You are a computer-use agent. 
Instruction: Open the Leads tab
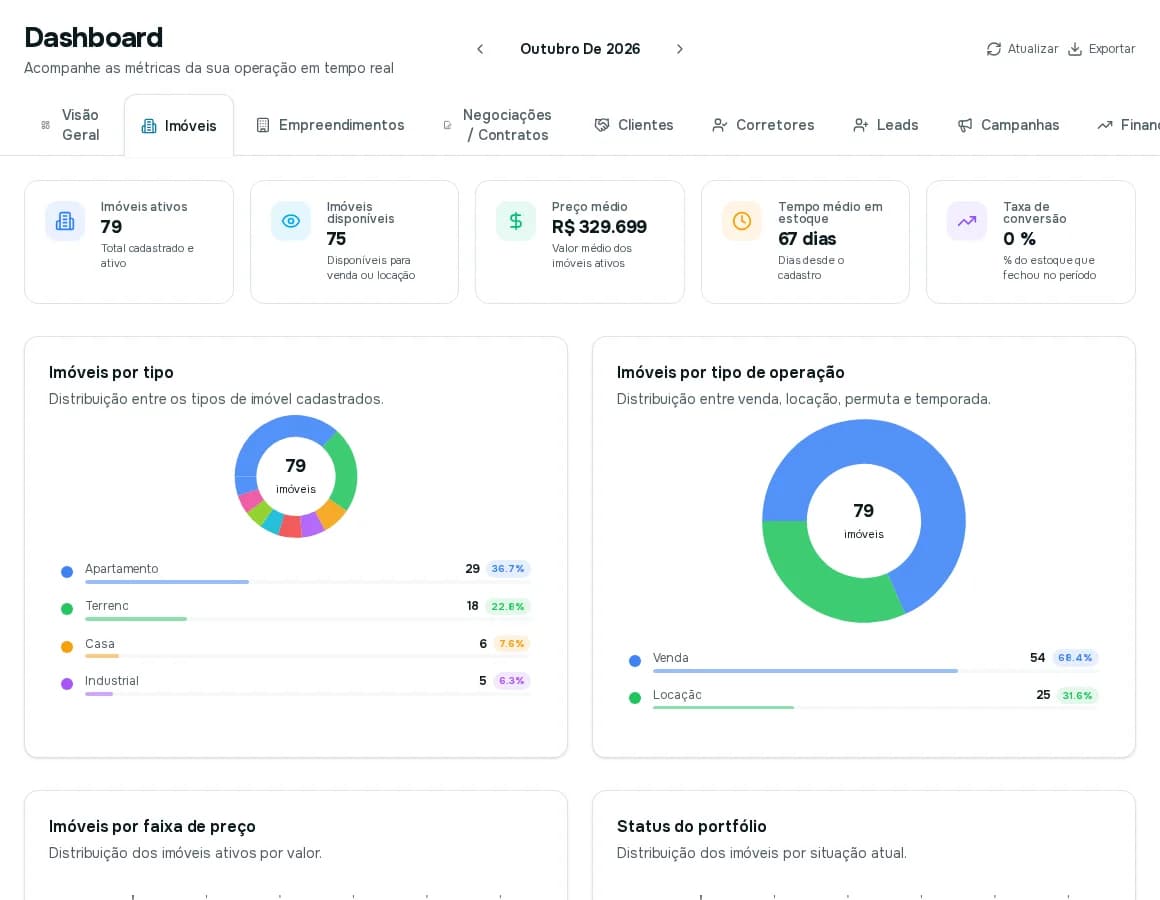point(886,125)
